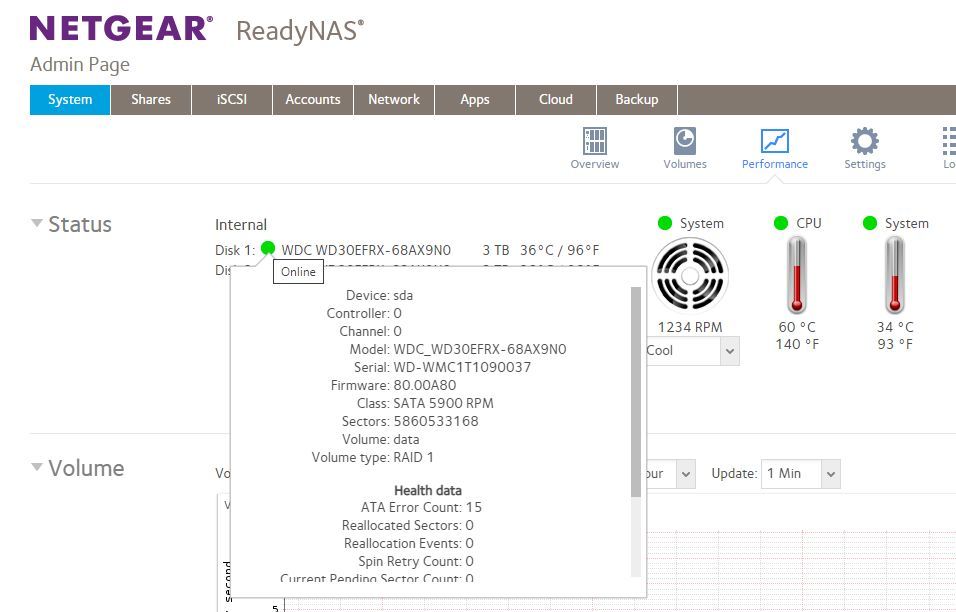The height and width of the screenshot is (612, 956).
Task: Open the Backup tab
Action: pyautogui.click(x=636, y=100)
